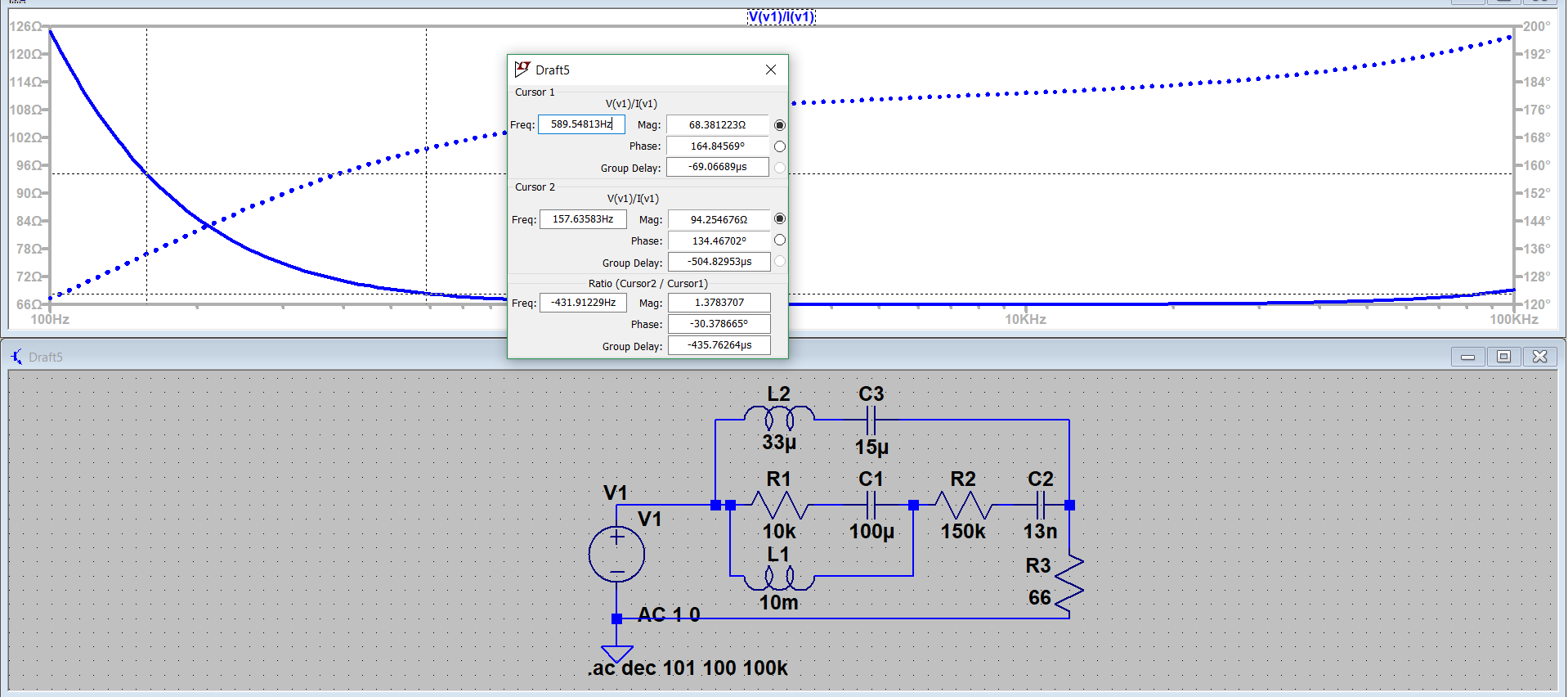Select the C1 capacitor symbol
The image size is (1568, 697).
tap(871, 505)
